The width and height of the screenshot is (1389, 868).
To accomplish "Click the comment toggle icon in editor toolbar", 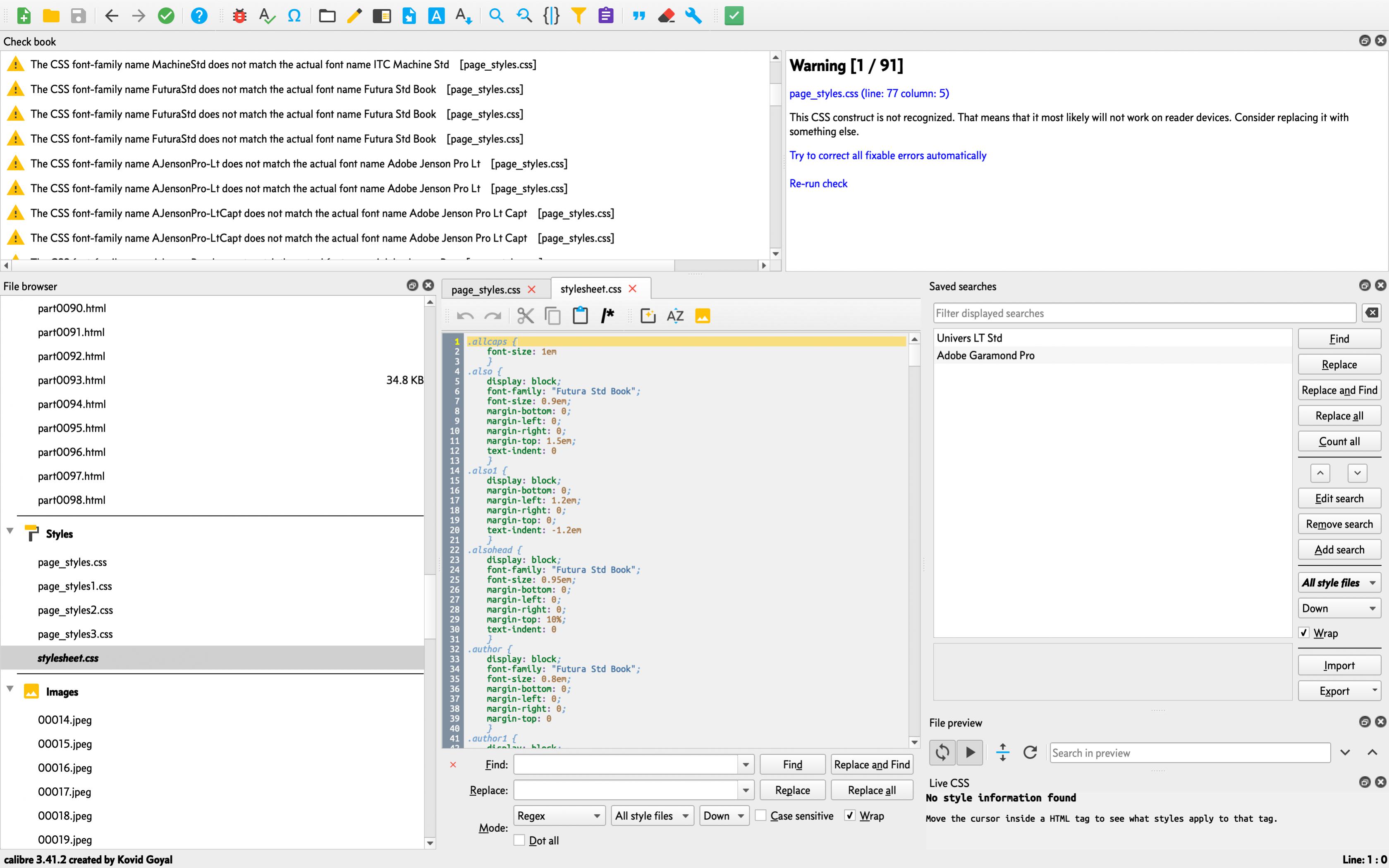I will coord(607,316).
